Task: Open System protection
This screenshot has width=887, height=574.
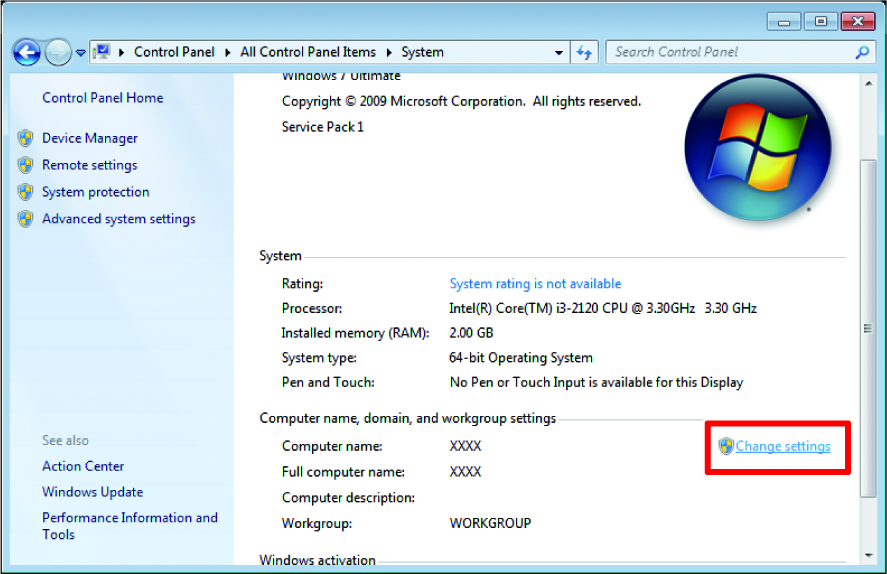Action: pos(96,192)
